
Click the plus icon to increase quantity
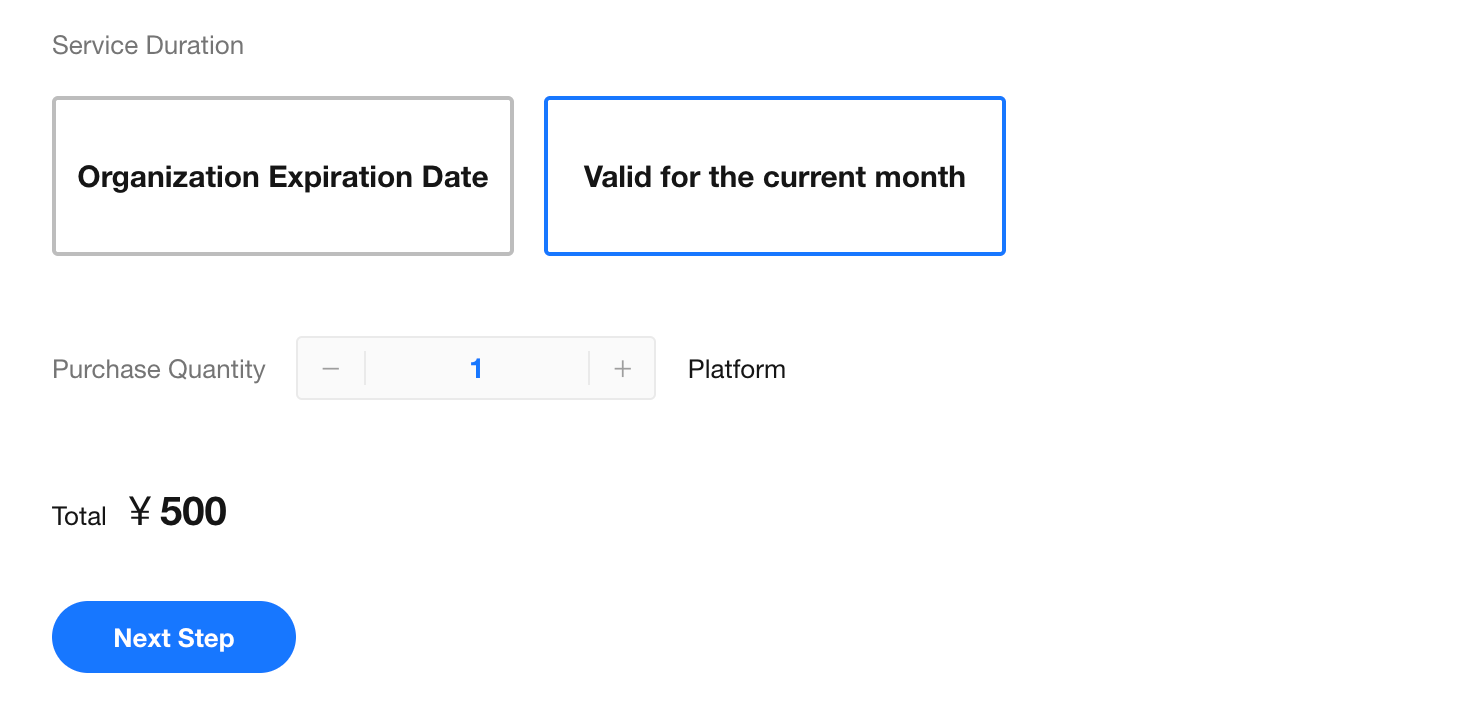622,369
